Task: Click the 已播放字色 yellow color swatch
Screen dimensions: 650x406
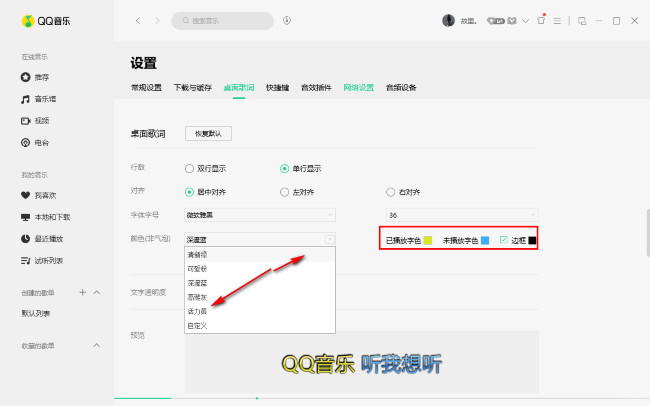Action: [427, 241]
